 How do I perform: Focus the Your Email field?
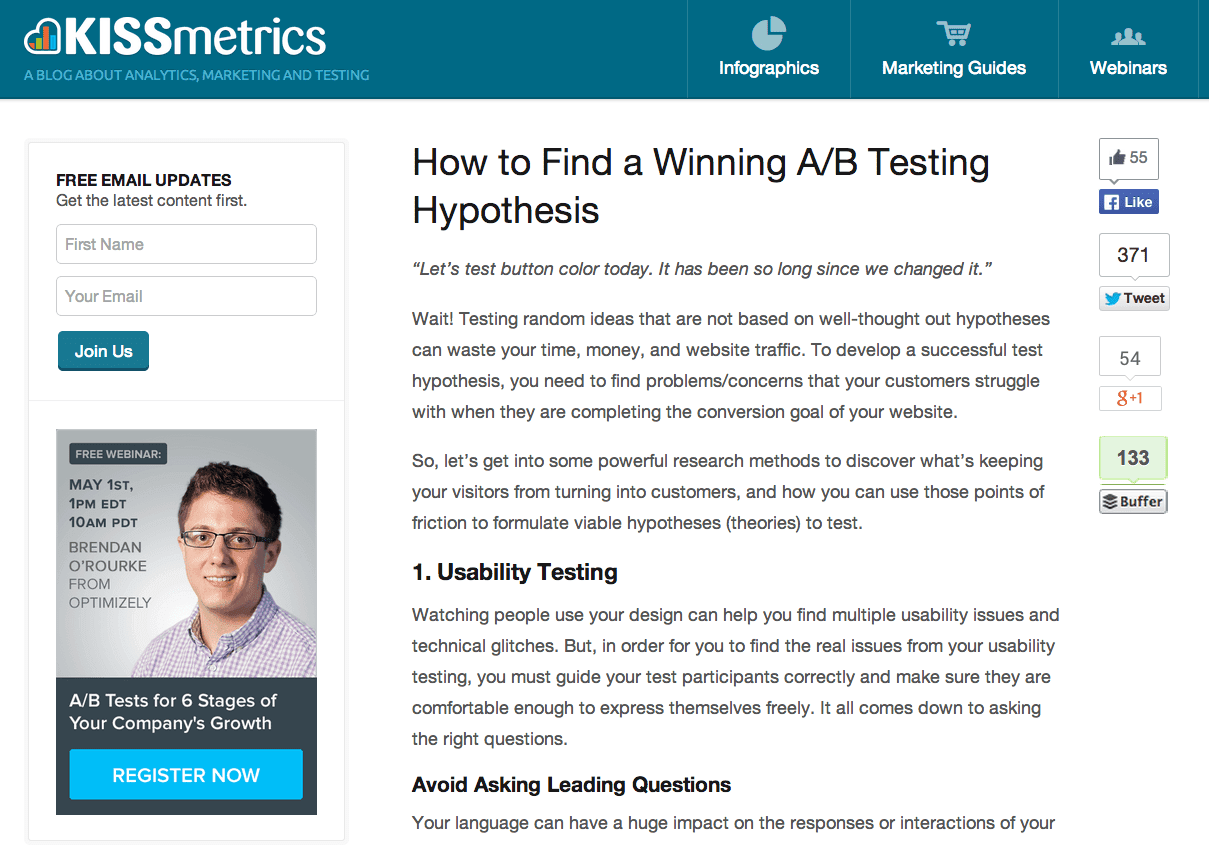pyautogui.click(x=186, y=296)
